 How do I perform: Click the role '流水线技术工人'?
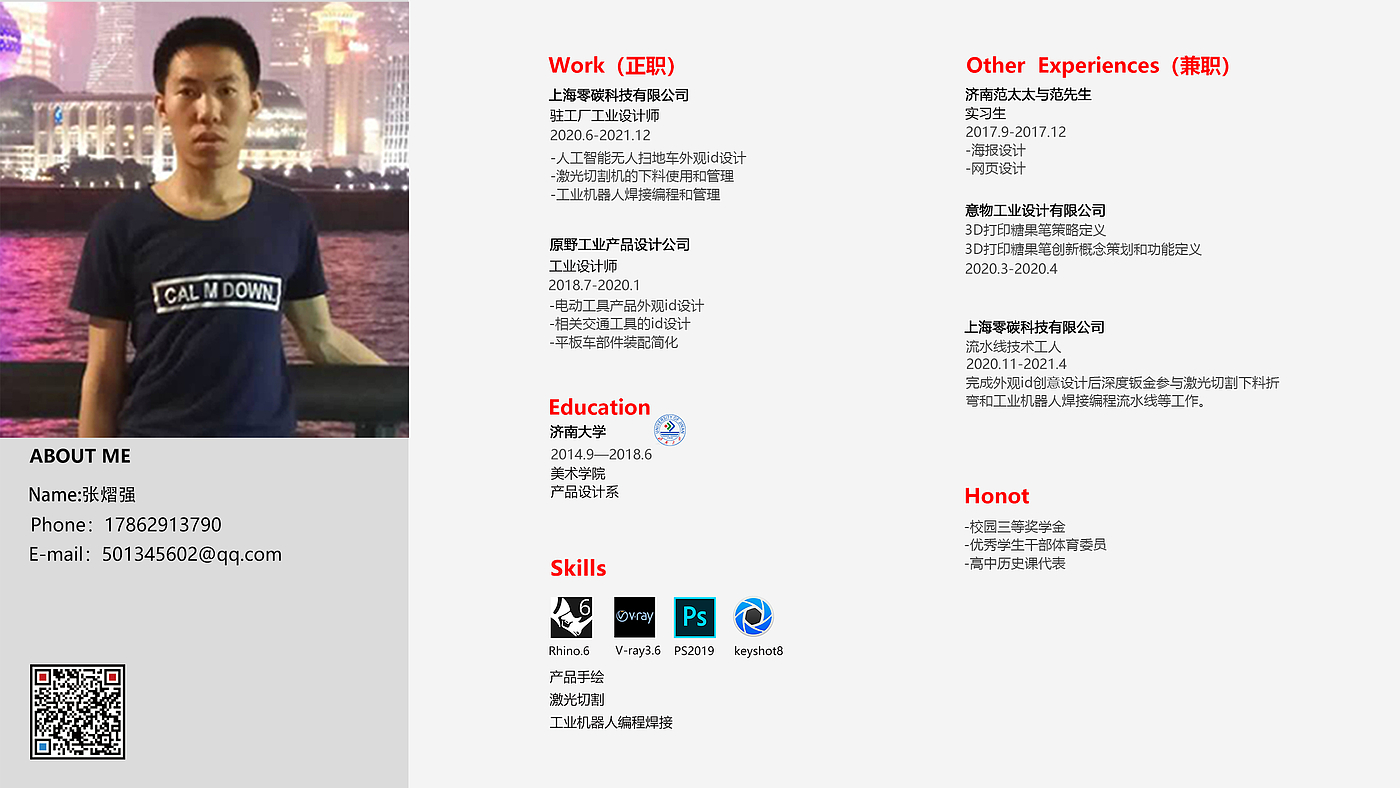pos(1014,347)
